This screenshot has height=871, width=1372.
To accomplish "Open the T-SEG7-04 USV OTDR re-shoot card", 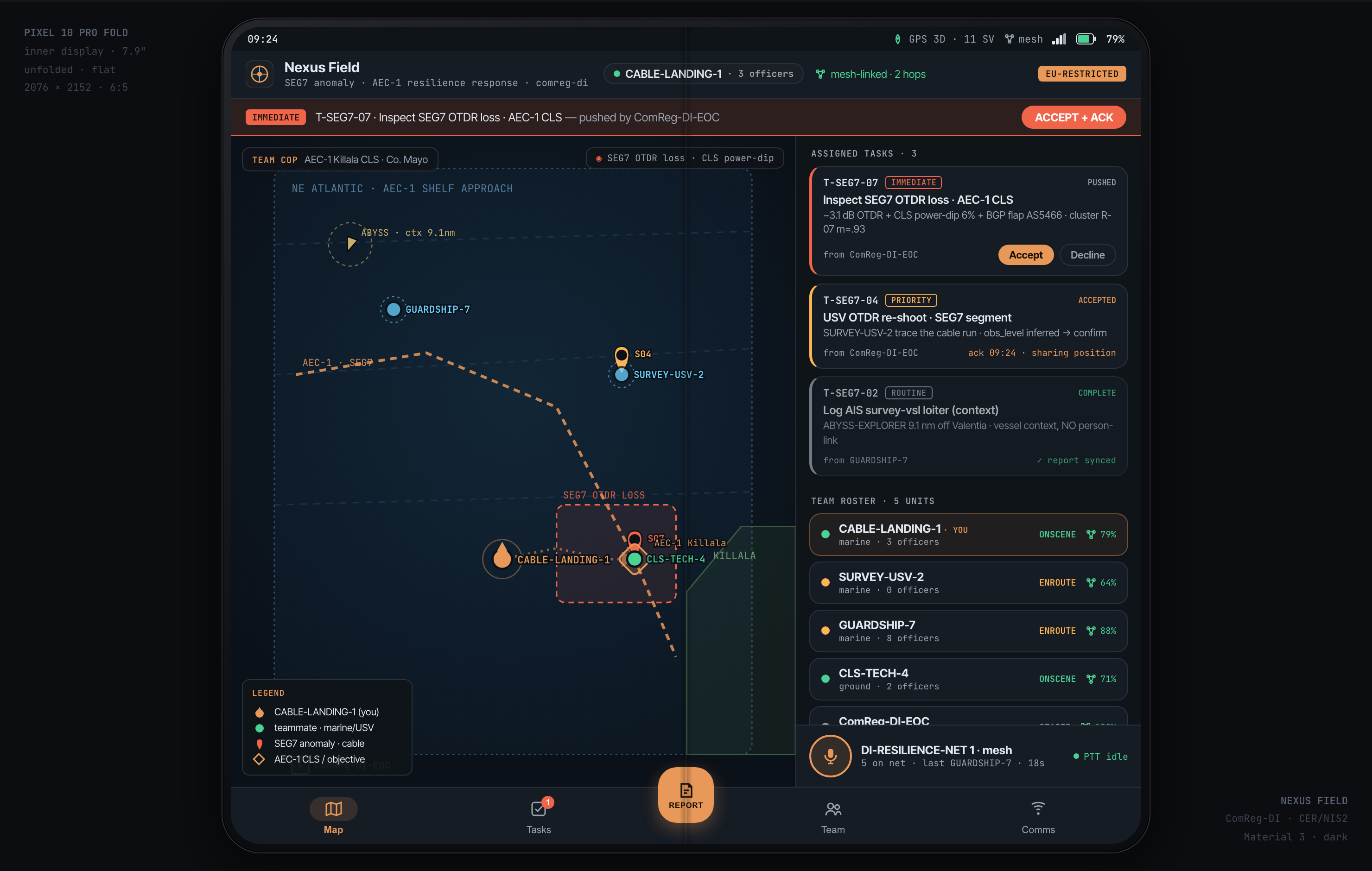I will (x=968, y=326).
